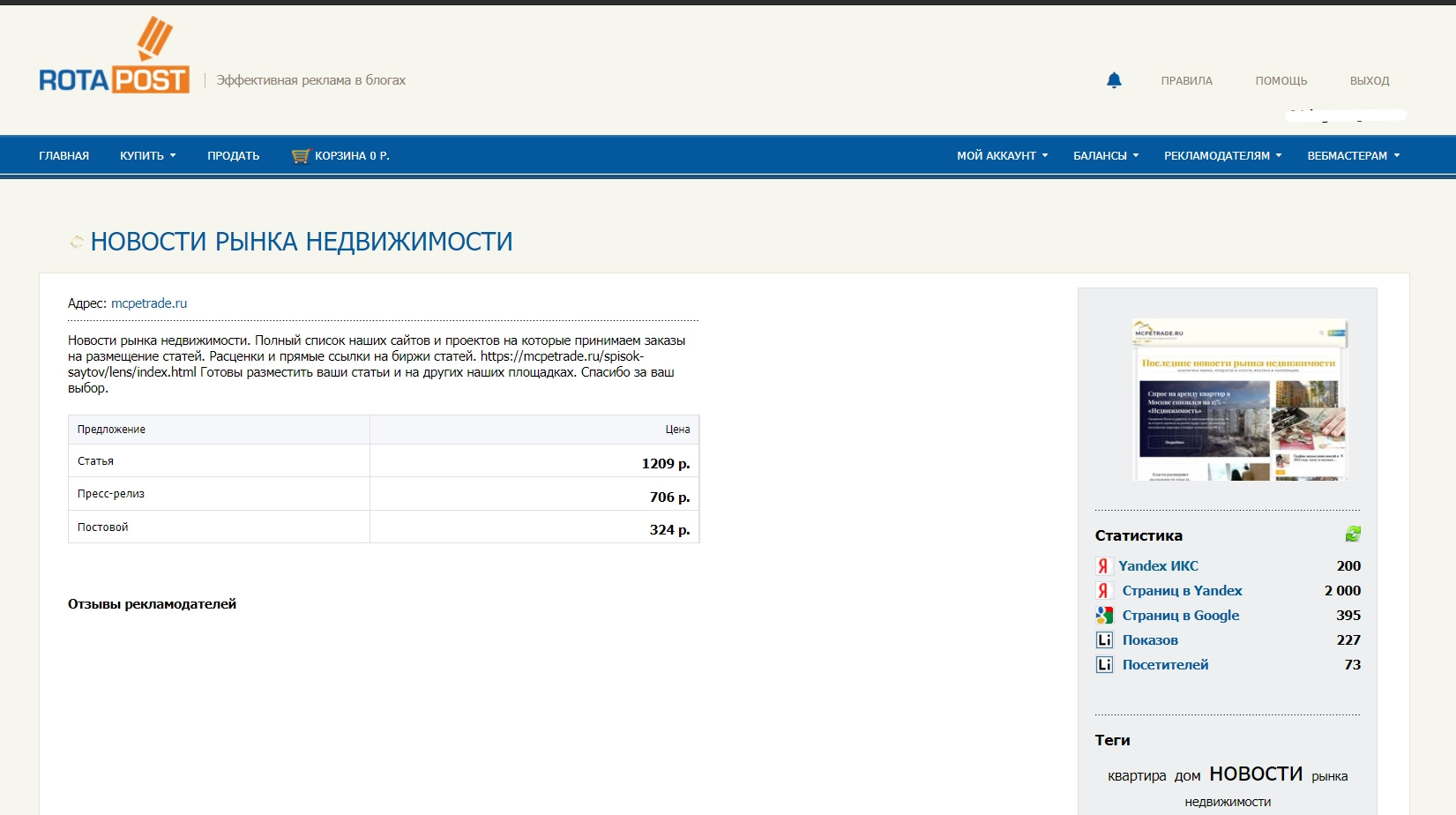Select the квартира tag

click(1137, 776)
